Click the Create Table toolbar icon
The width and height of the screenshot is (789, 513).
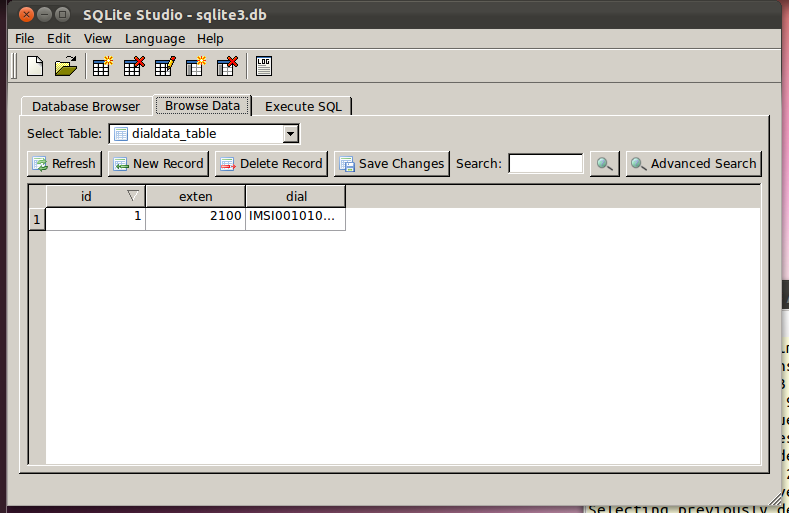point(102,67)
